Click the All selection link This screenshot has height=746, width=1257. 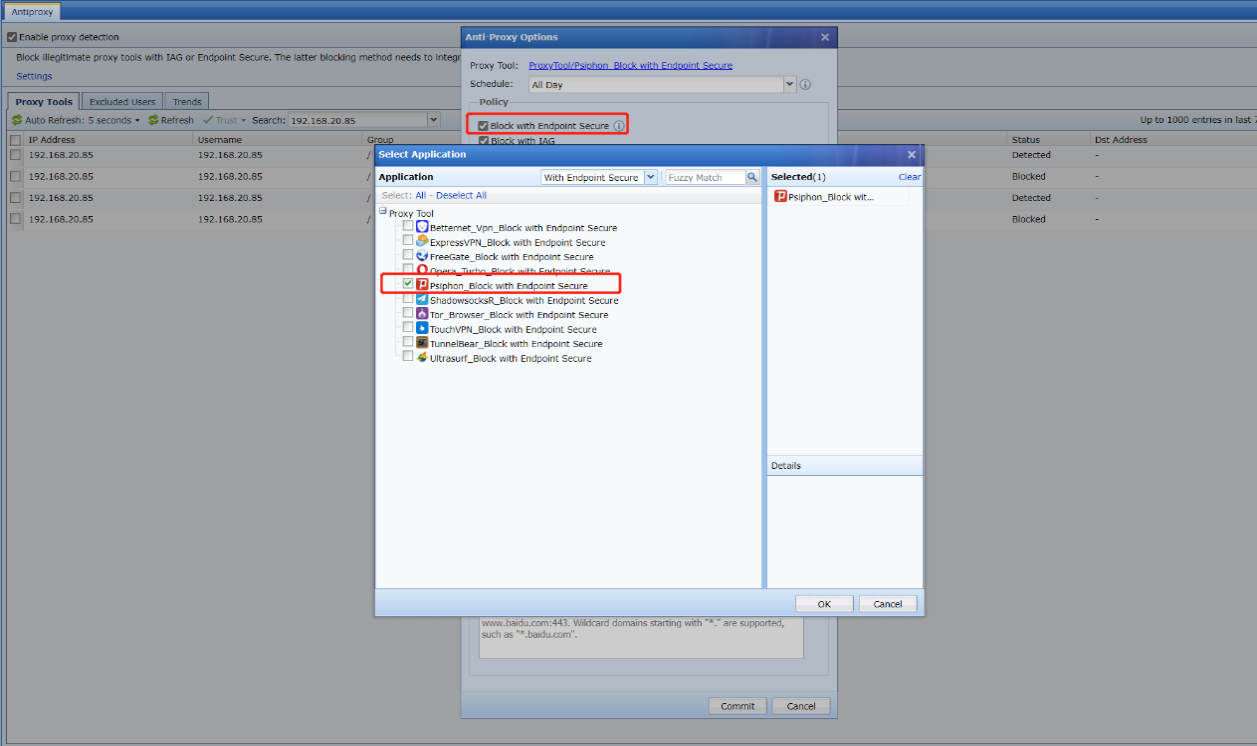pyautogui.click(x=421, y=196)
